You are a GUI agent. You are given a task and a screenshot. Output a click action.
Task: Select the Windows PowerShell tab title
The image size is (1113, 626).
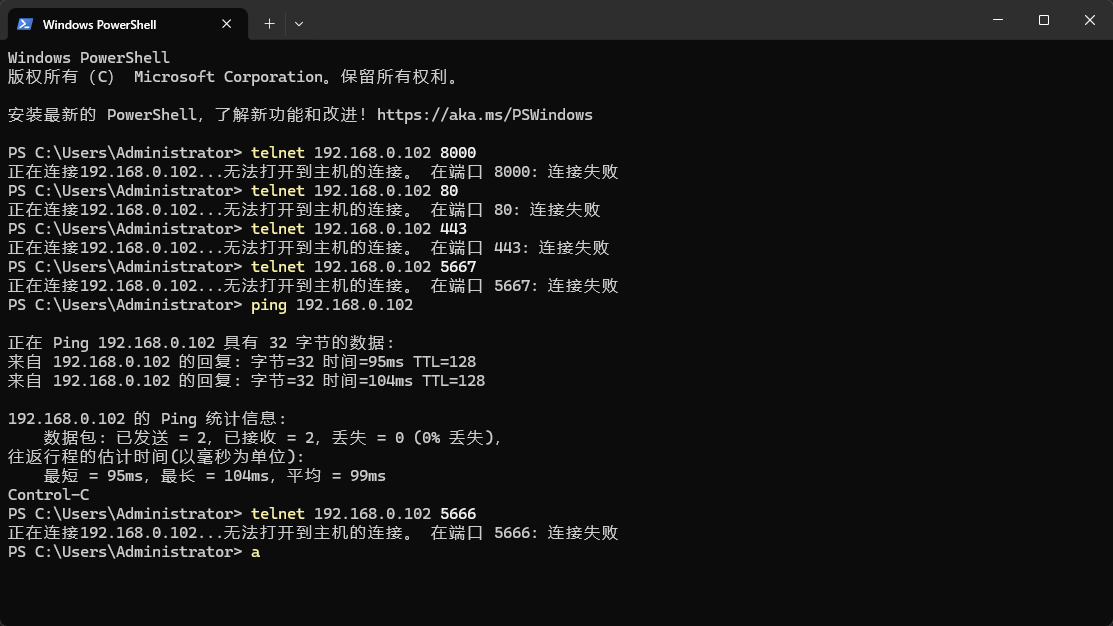coord(100,24)
